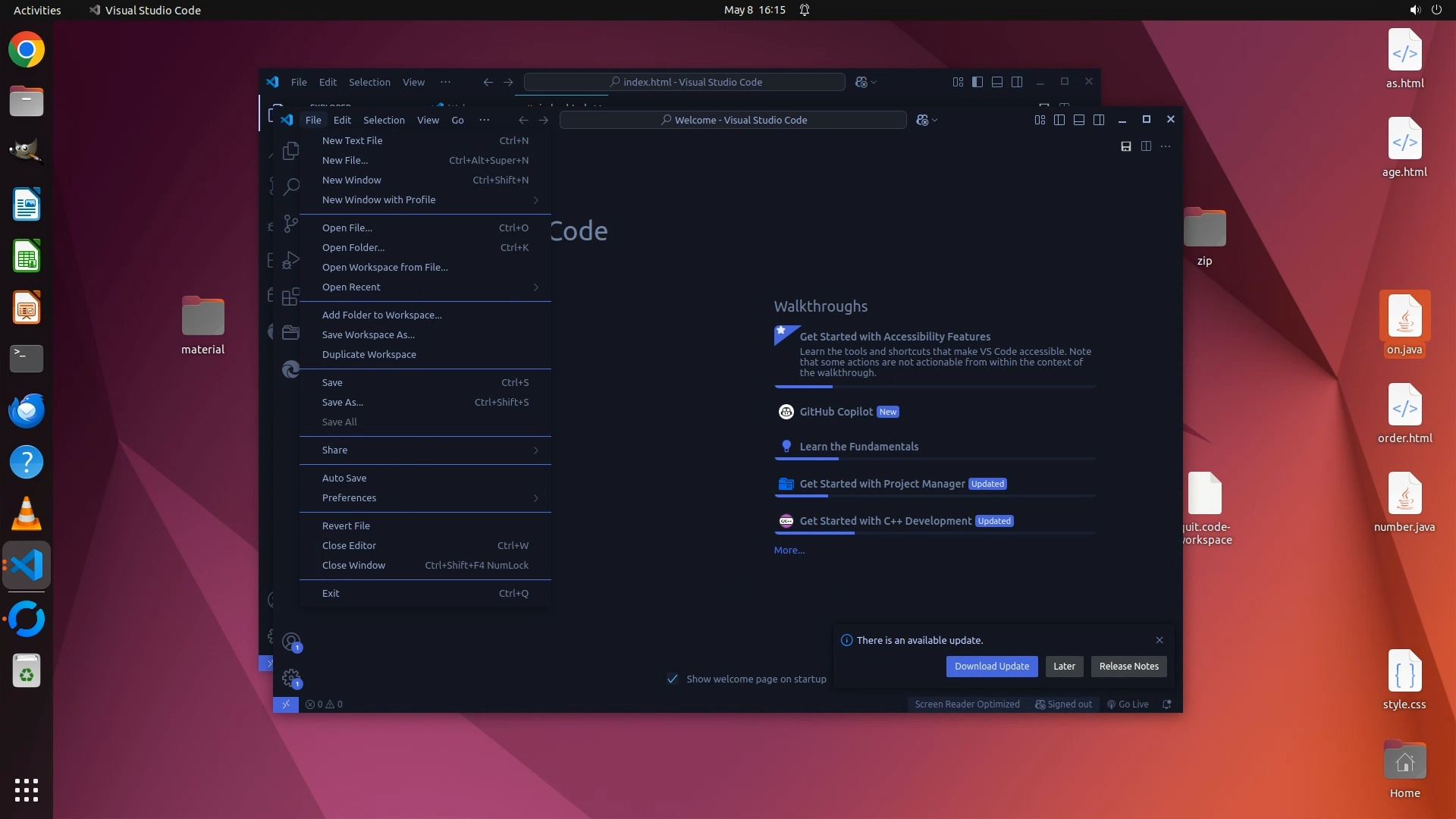
Task: Open the Accounts icon in activity bar
Action: click(x=291, y=642)
